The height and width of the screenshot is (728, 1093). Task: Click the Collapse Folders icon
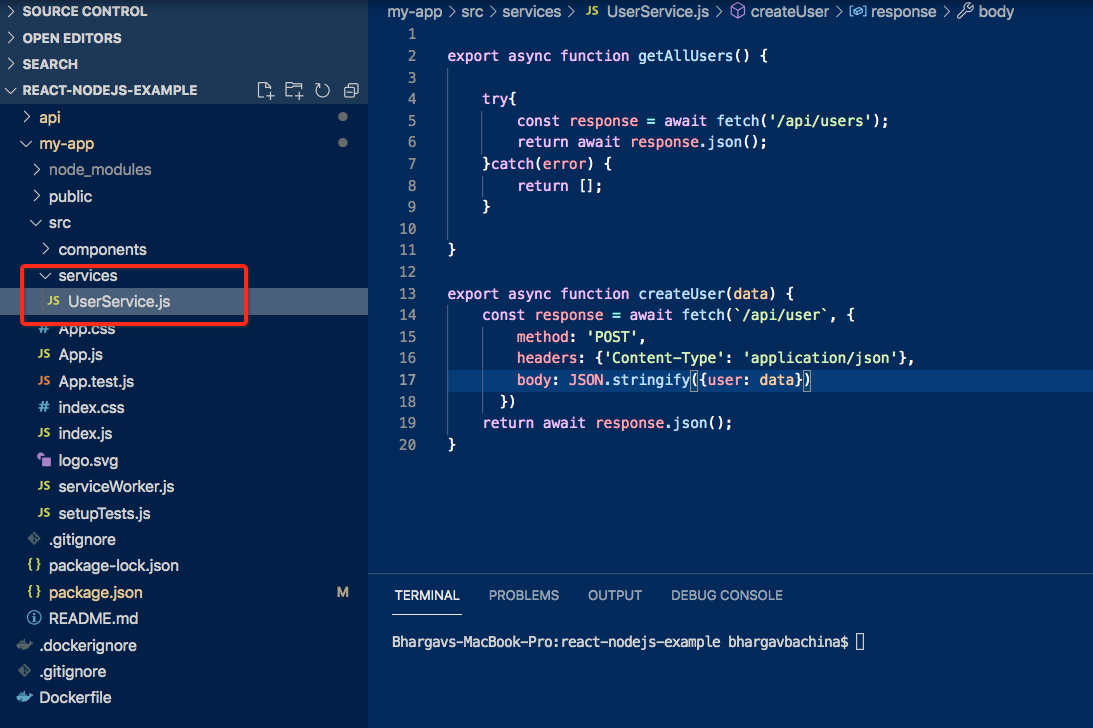click(x=351, y=90)
